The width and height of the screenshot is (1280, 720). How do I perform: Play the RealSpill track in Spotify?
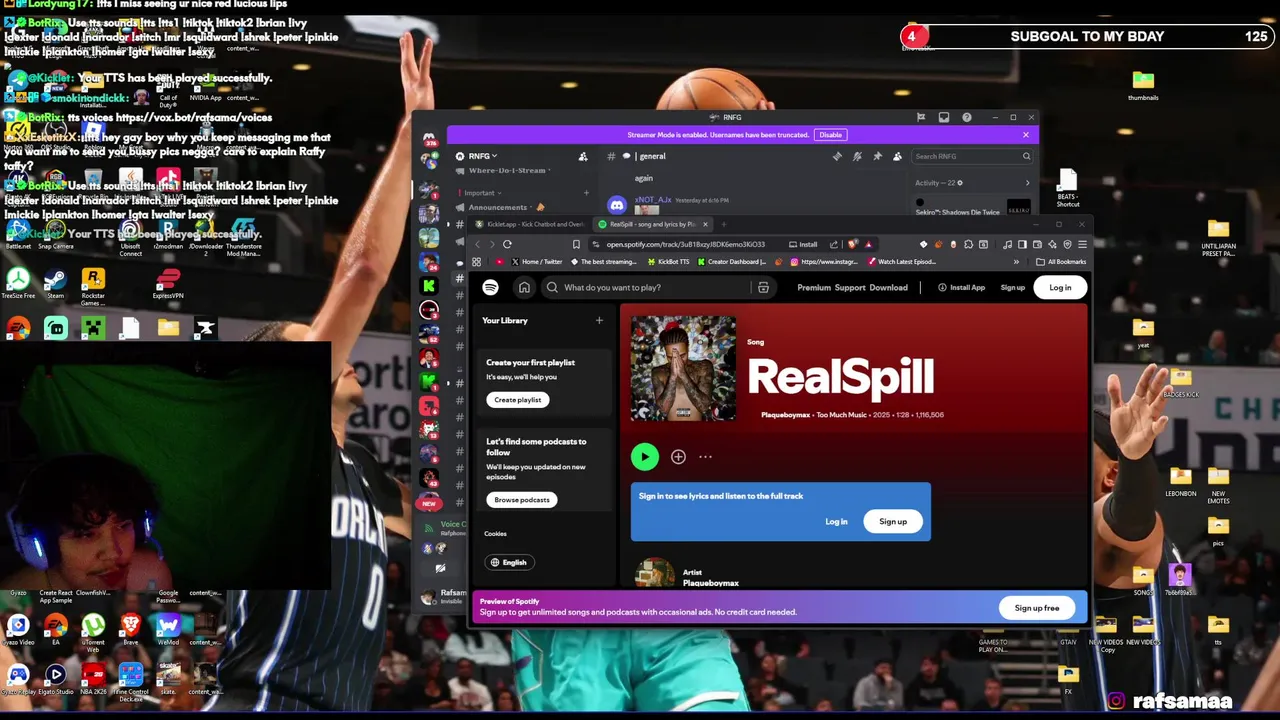[644, 457]
